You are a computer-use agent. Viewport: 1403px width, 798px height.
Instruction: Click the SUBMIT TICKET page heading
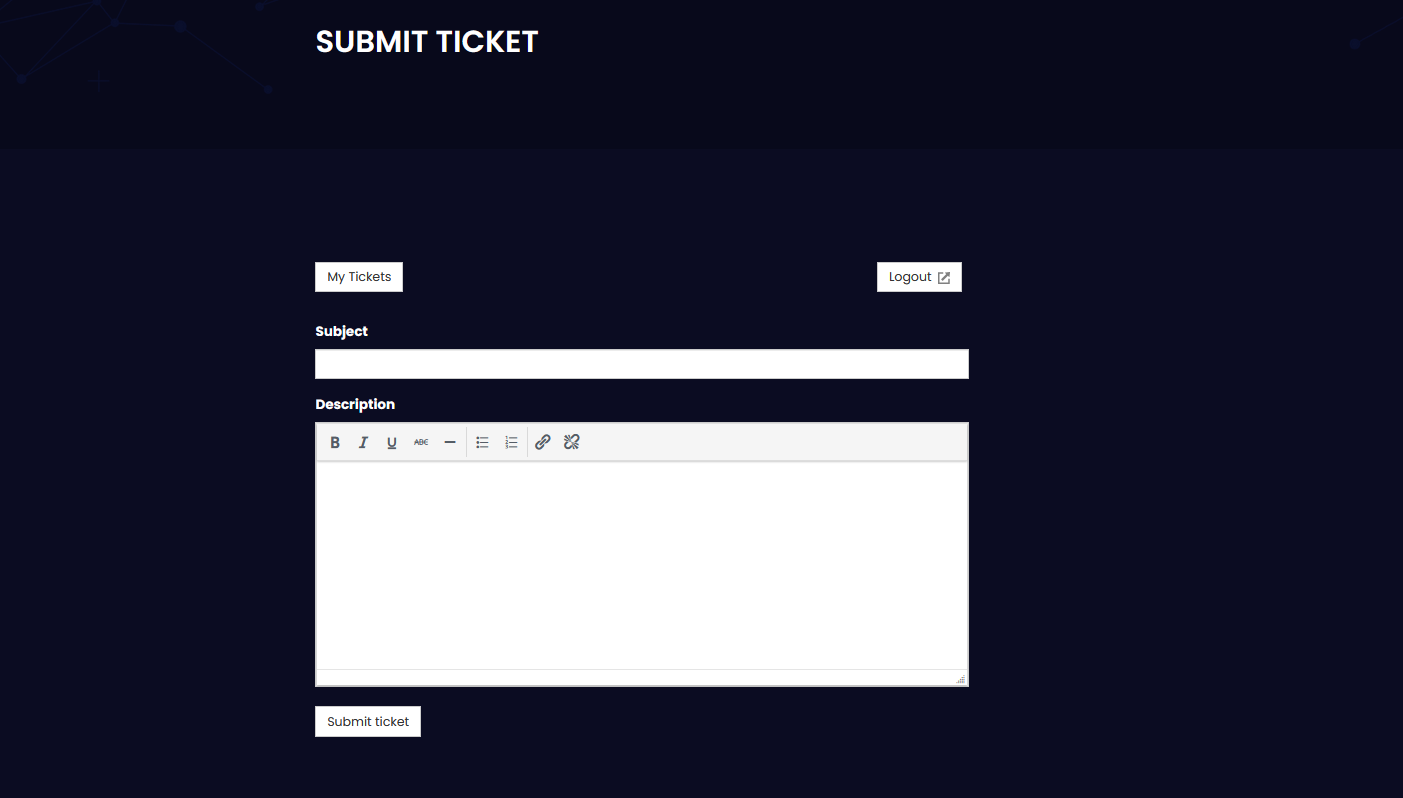427,41
